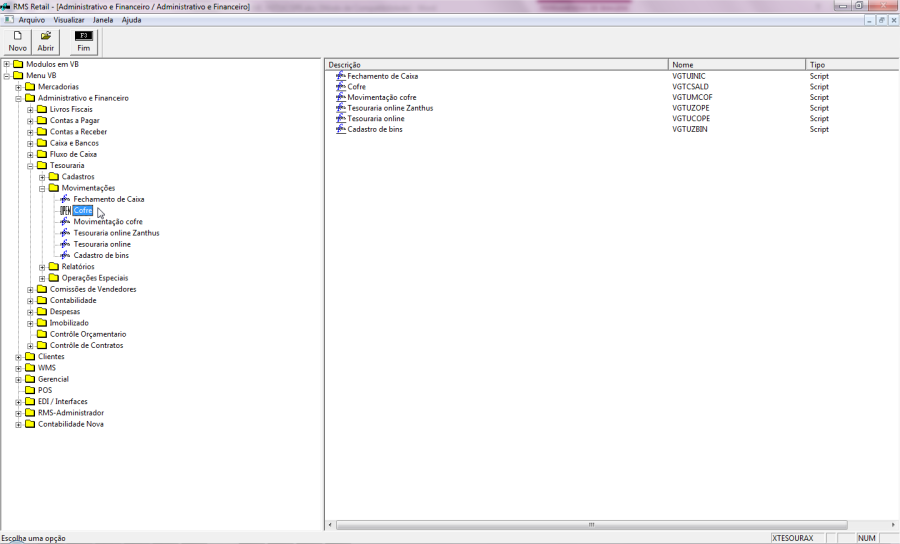Select the Gerencial tree item
Viewport: 900px width, 544px height.
pyautogui.click(x=53, y=379)
